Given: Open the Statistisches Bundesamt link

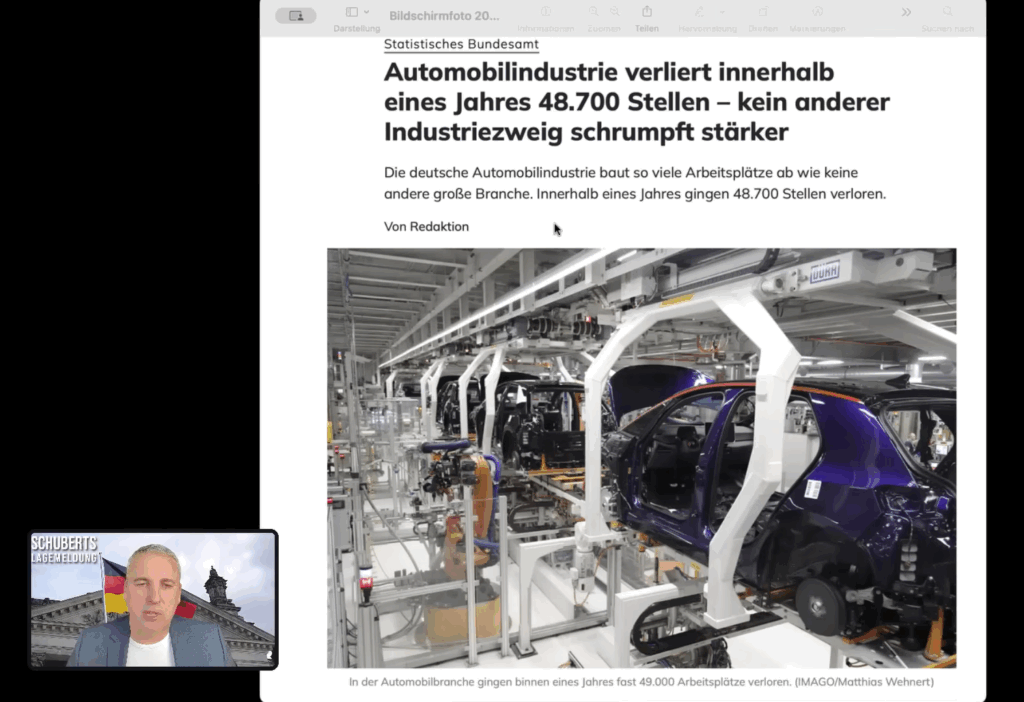Looking at the screenshot, I should (461, 44).
